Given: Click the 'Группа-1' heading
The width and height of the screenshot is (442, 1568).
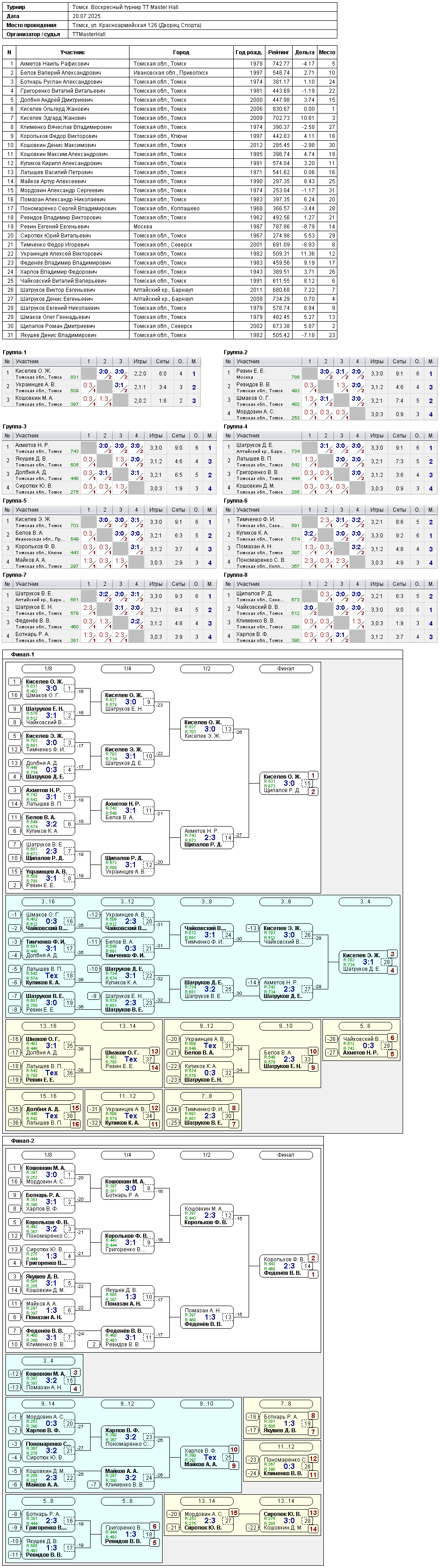Looking at the screenshot, I should pyautogui.click(x=14, y=352).
